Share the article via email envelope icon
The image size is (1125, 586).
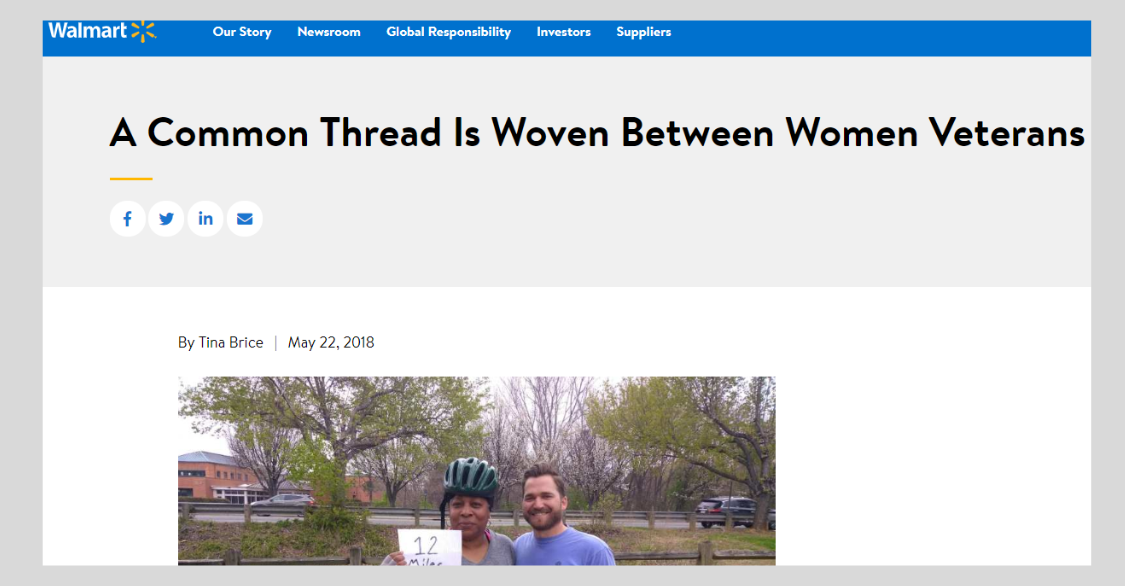[x=245, y=219]
